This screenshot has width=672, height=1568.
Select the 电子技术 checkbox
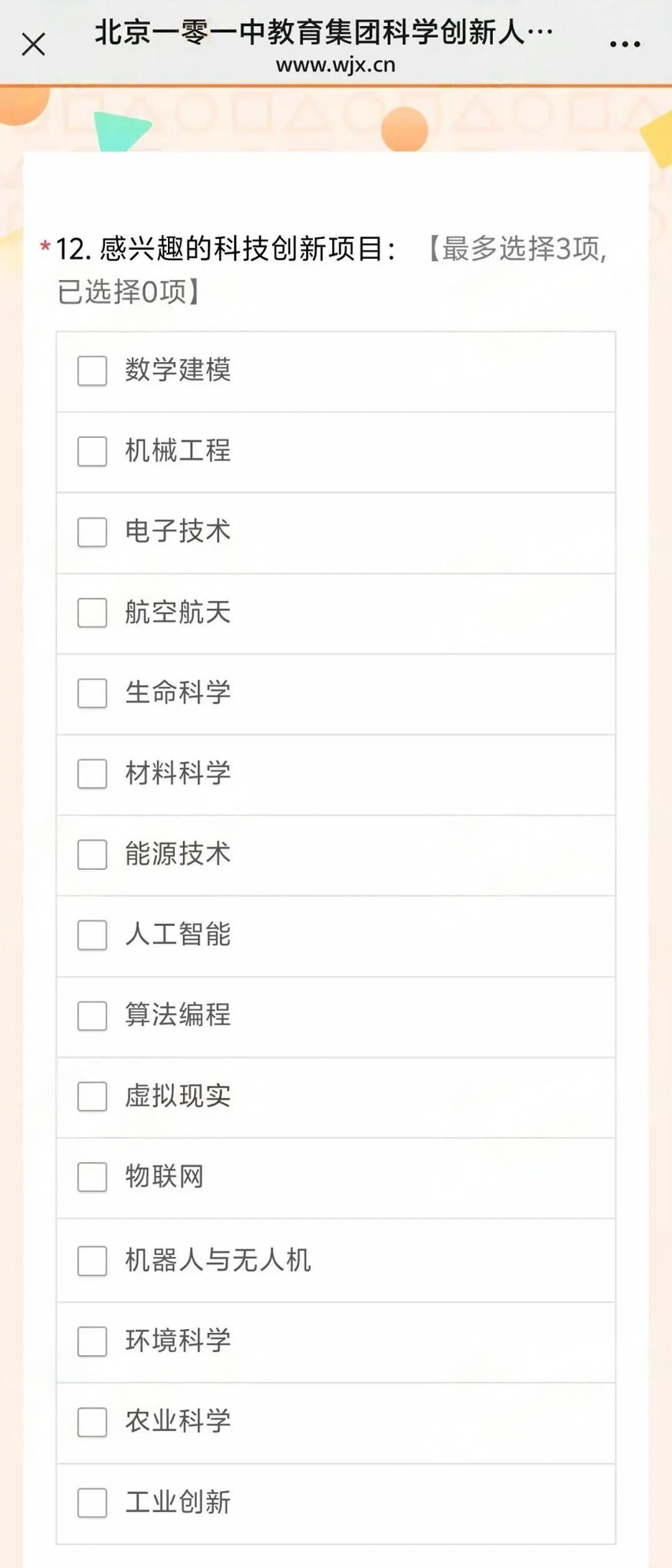(x=92, y=532)
